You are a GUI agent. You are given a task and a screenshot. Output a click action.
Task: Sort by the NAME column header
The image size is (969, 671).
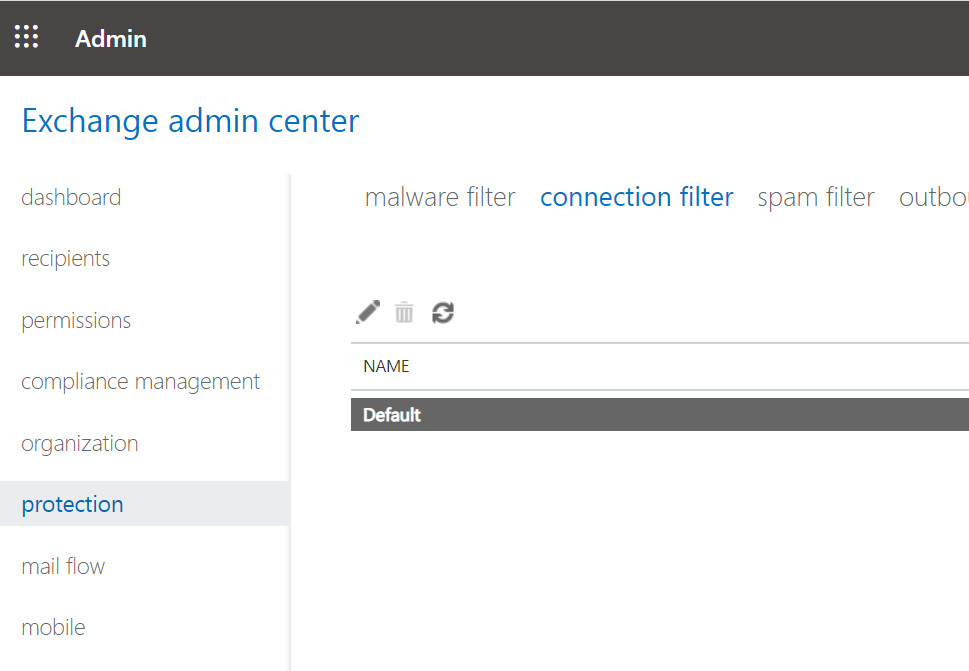[386, 366]
